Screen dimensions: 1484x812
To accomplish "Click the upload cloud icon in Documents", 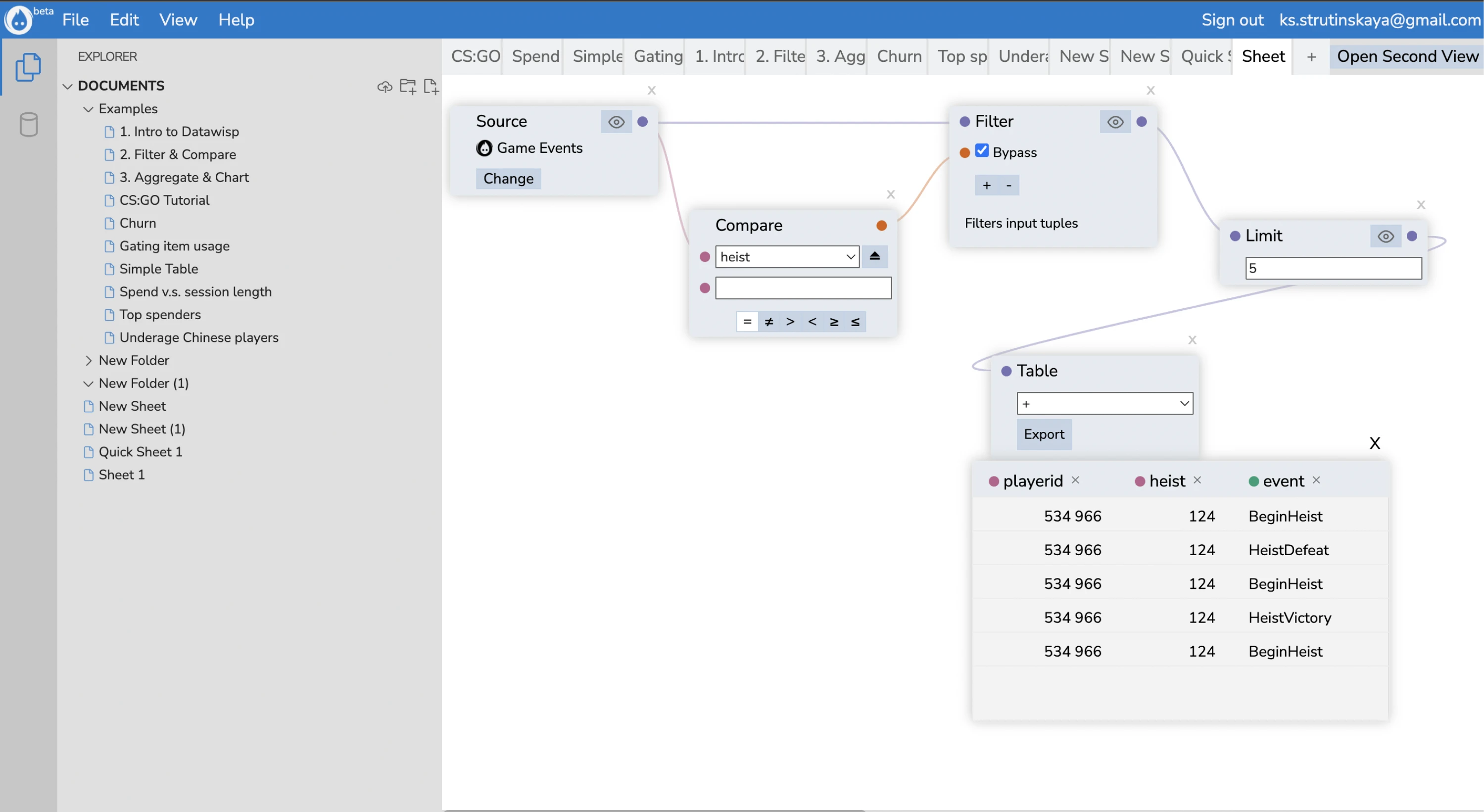I will (384, 87).
